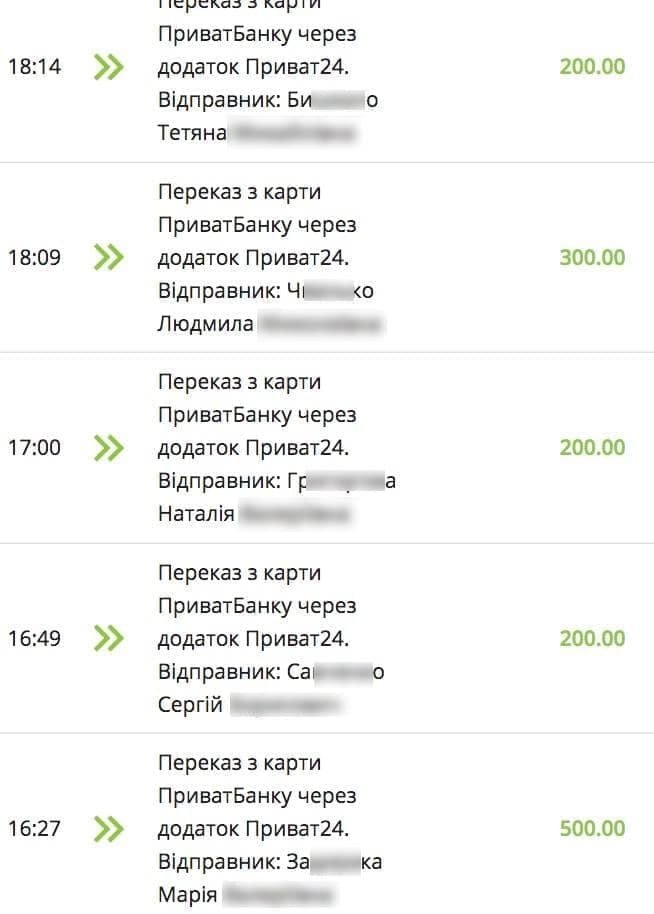
Task: Expand the 17:00 transaction via its chevron icon
Action: (109, 447)
